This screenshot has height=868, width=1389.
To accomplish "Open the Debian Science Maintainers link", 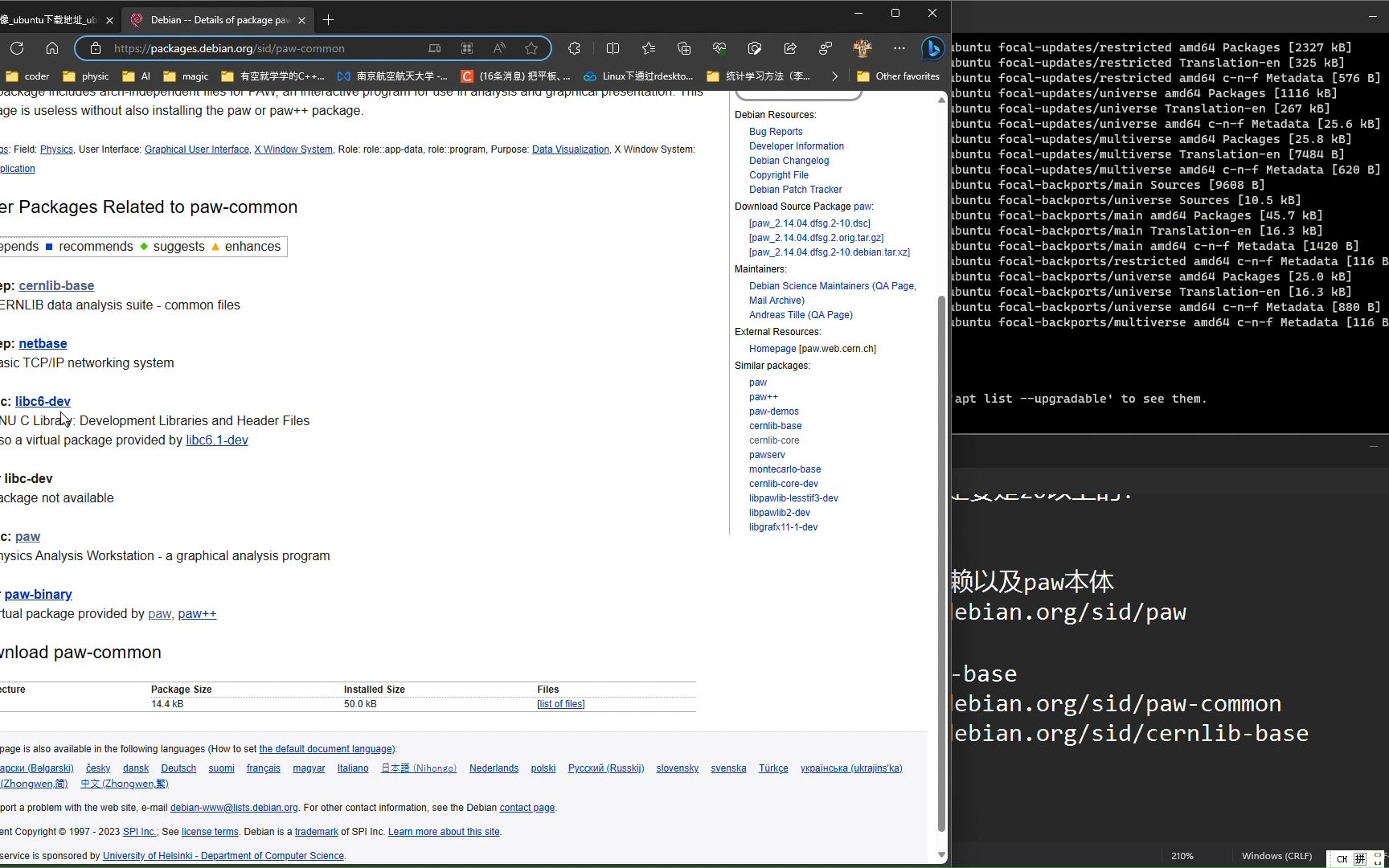I will click(809, 286).
